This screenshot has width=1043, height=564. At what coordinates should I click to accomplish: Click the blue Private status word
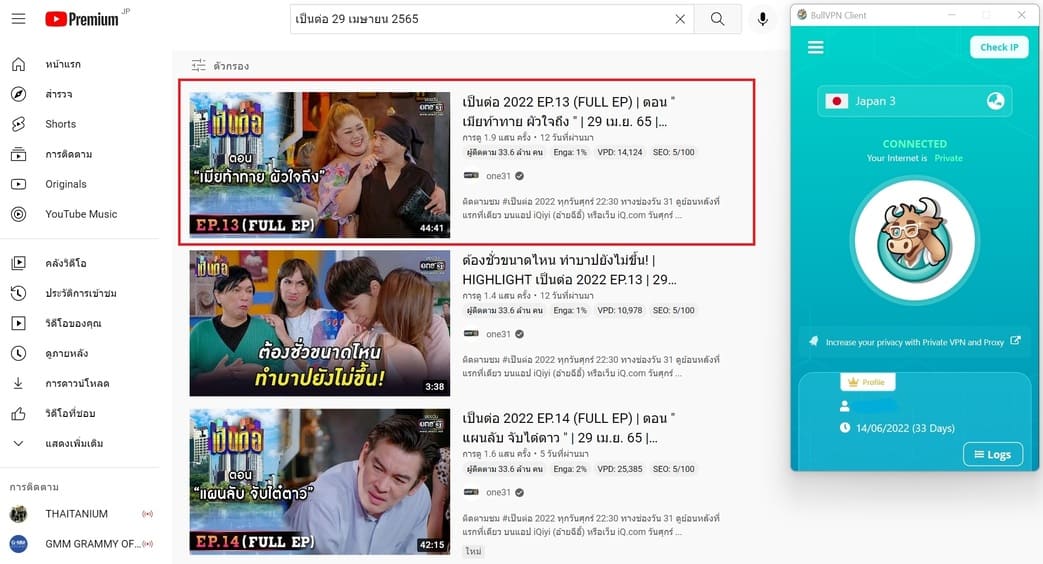click(949, 158)
